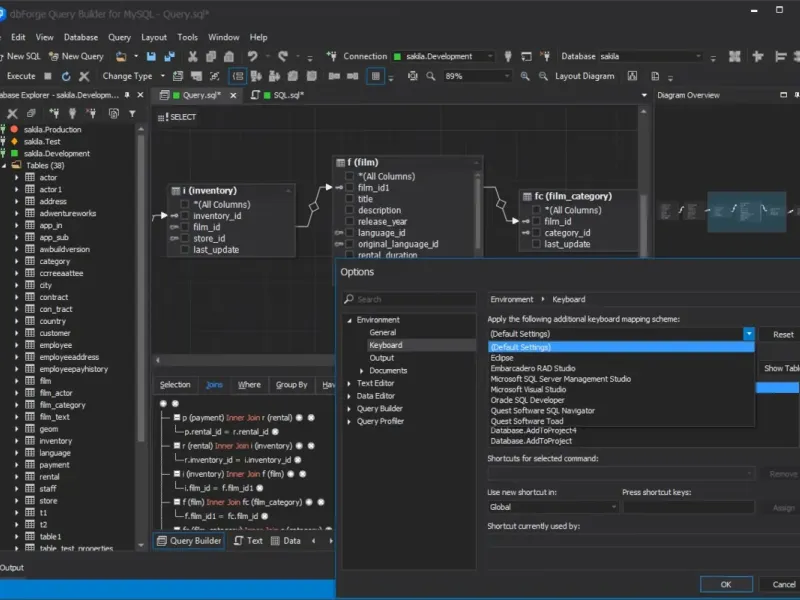Open the zoom percentage 89% combo box
The height and width of the screenshot is (600, 800).
(477, 76)
